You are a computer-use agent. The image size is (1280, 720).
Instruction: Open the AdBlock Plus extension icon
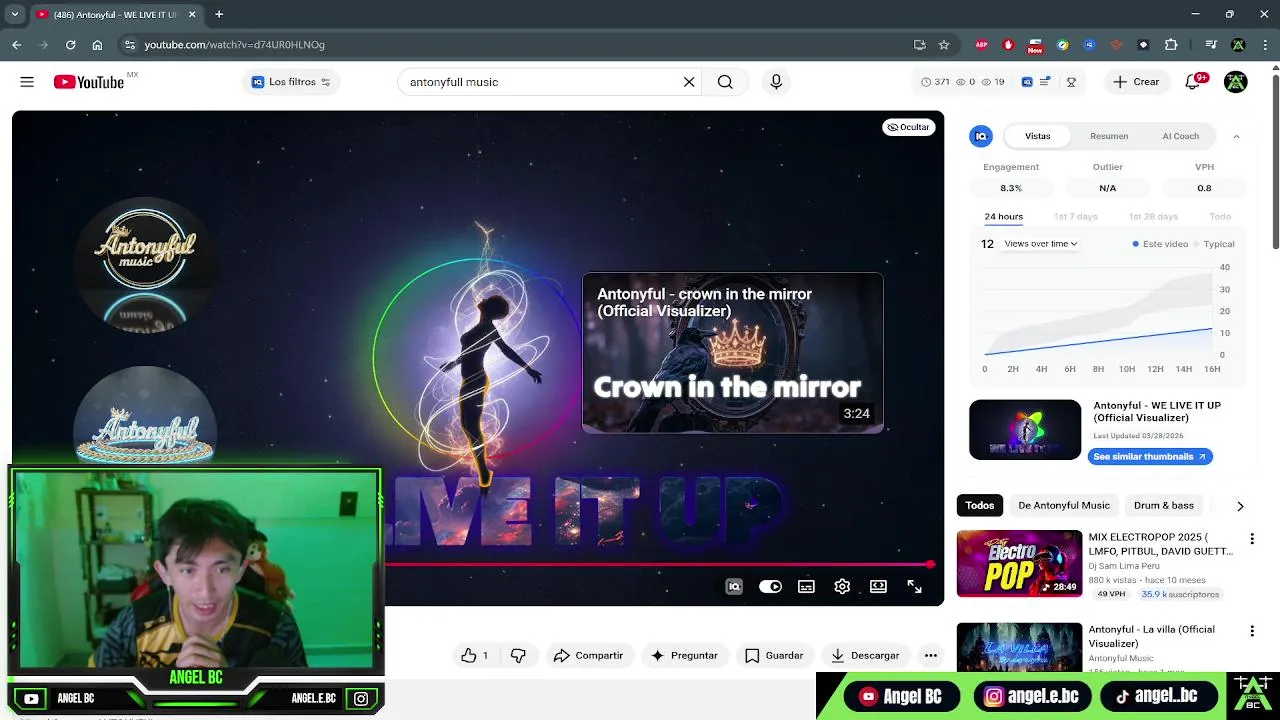pos(981,44)
